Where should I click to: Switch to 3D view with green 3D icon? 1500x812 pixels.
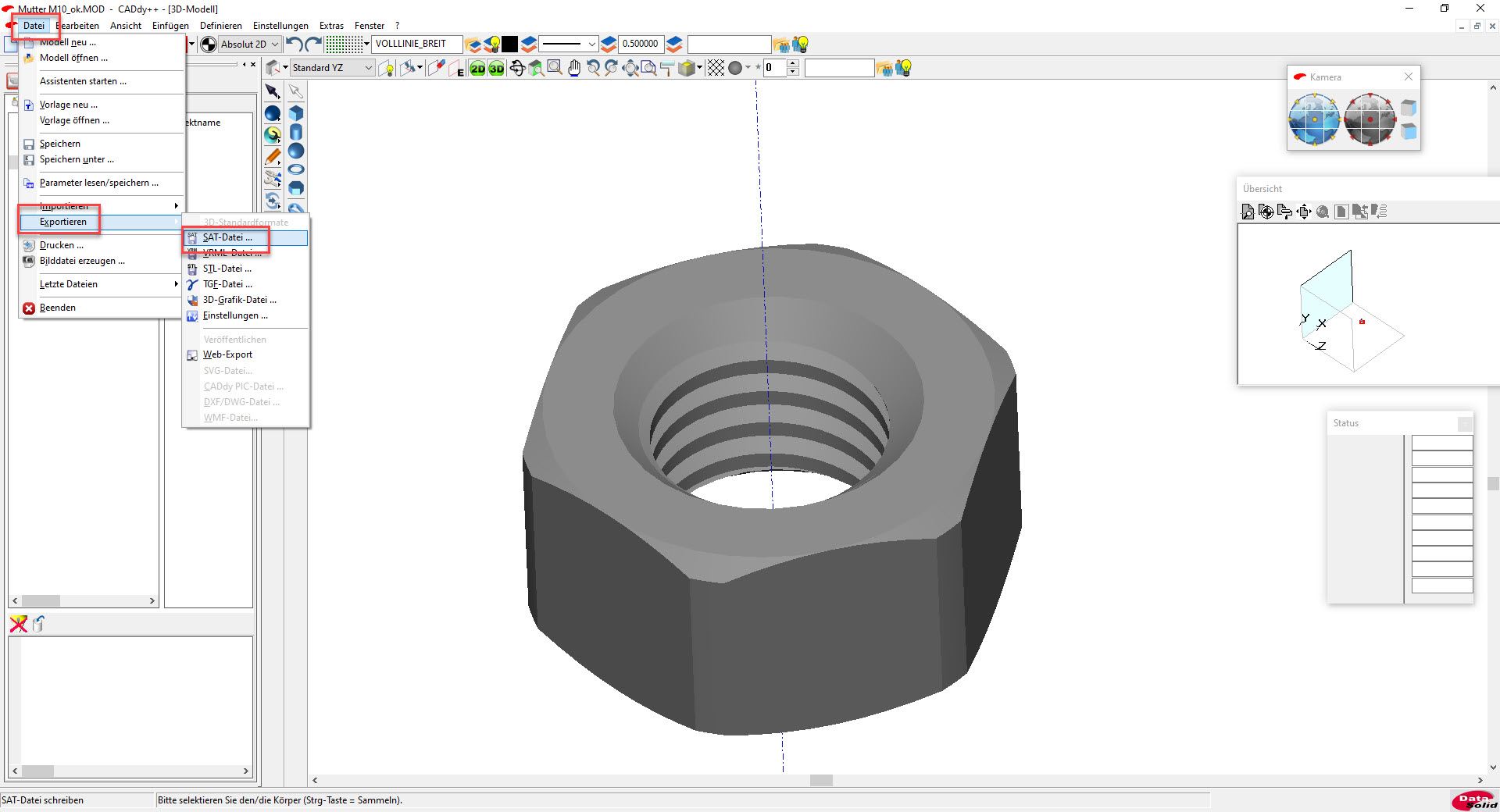[x=496, y=69]
